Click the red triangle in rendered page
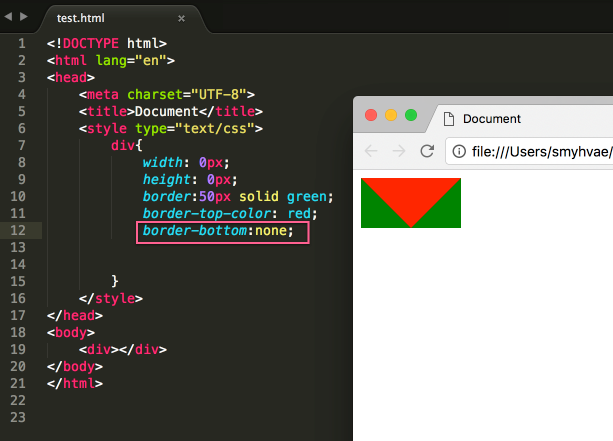Viewport: 613px width, 441px height. point(410,195)
